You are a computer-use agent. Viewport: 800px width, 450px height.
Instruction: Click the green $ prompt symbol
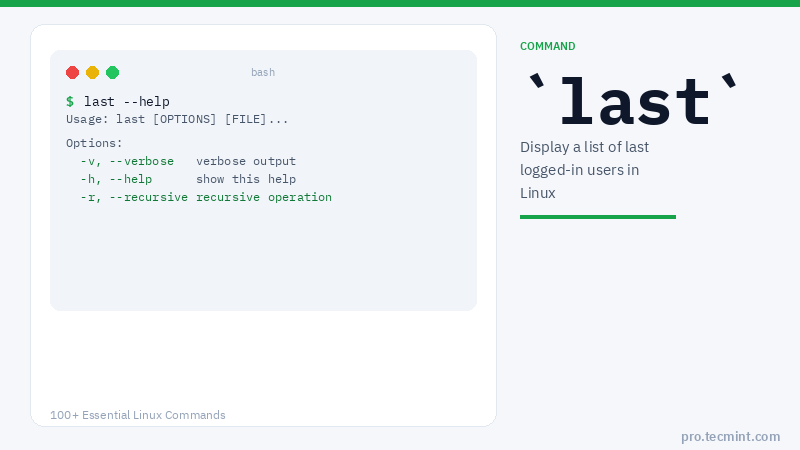click(x=70, y=101)
